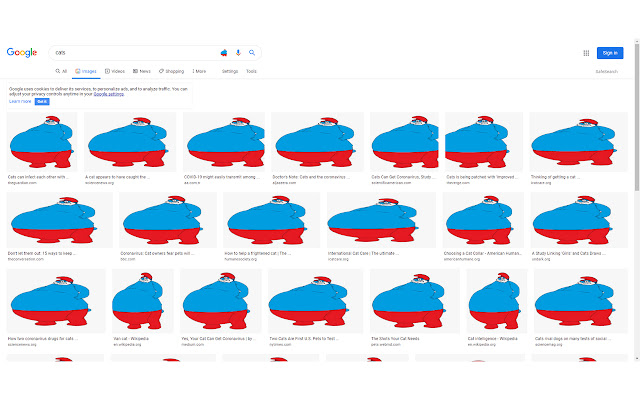Open thumbnail for International Cat Care
Screen dimensions: 640x400
(381, 220)
